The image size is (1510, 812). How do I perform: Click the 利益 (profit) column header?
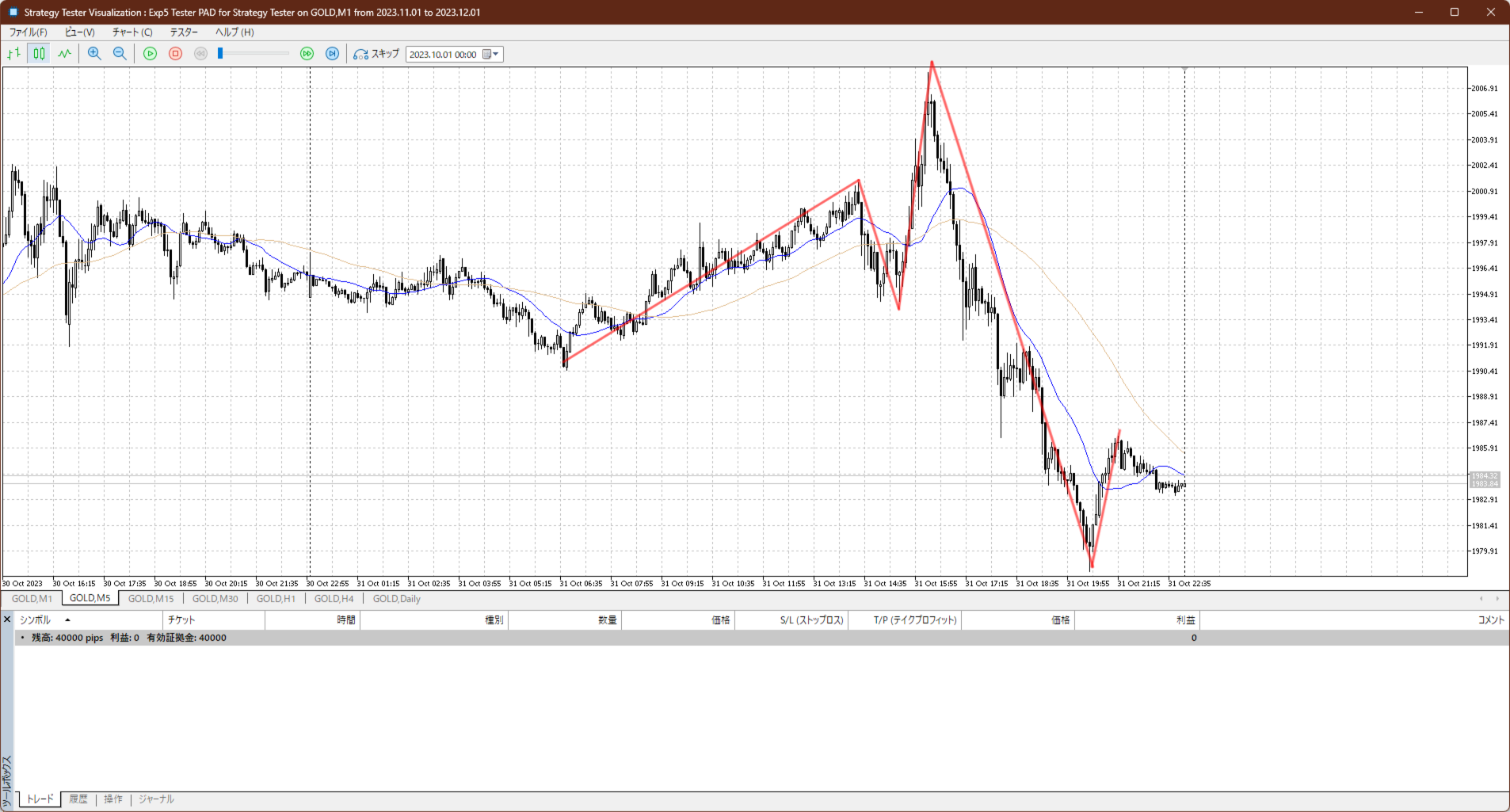[x=1185, y=620]
